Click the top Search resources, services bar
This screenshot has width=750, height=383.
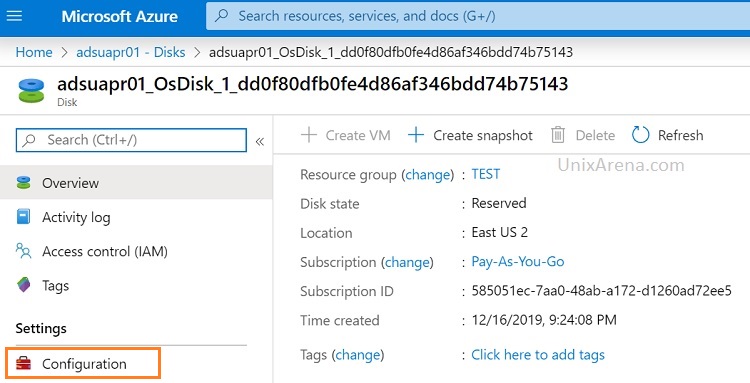[x=478, y=16]
